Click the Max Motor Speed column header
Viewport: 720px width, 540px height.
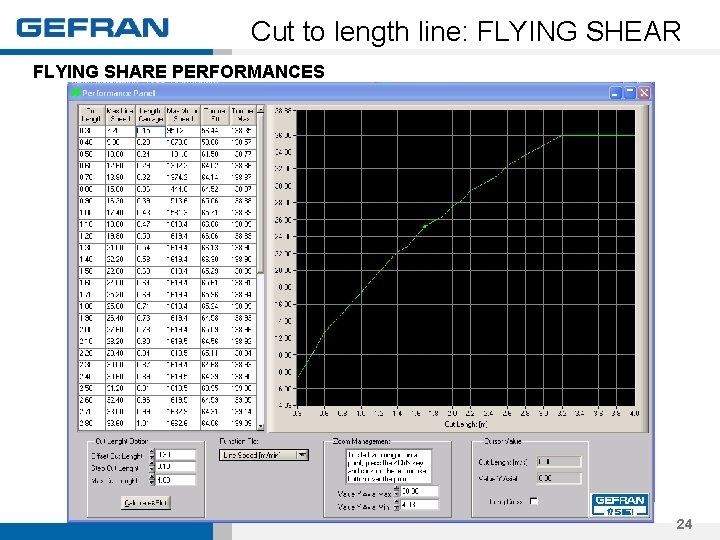click(183, 115)
